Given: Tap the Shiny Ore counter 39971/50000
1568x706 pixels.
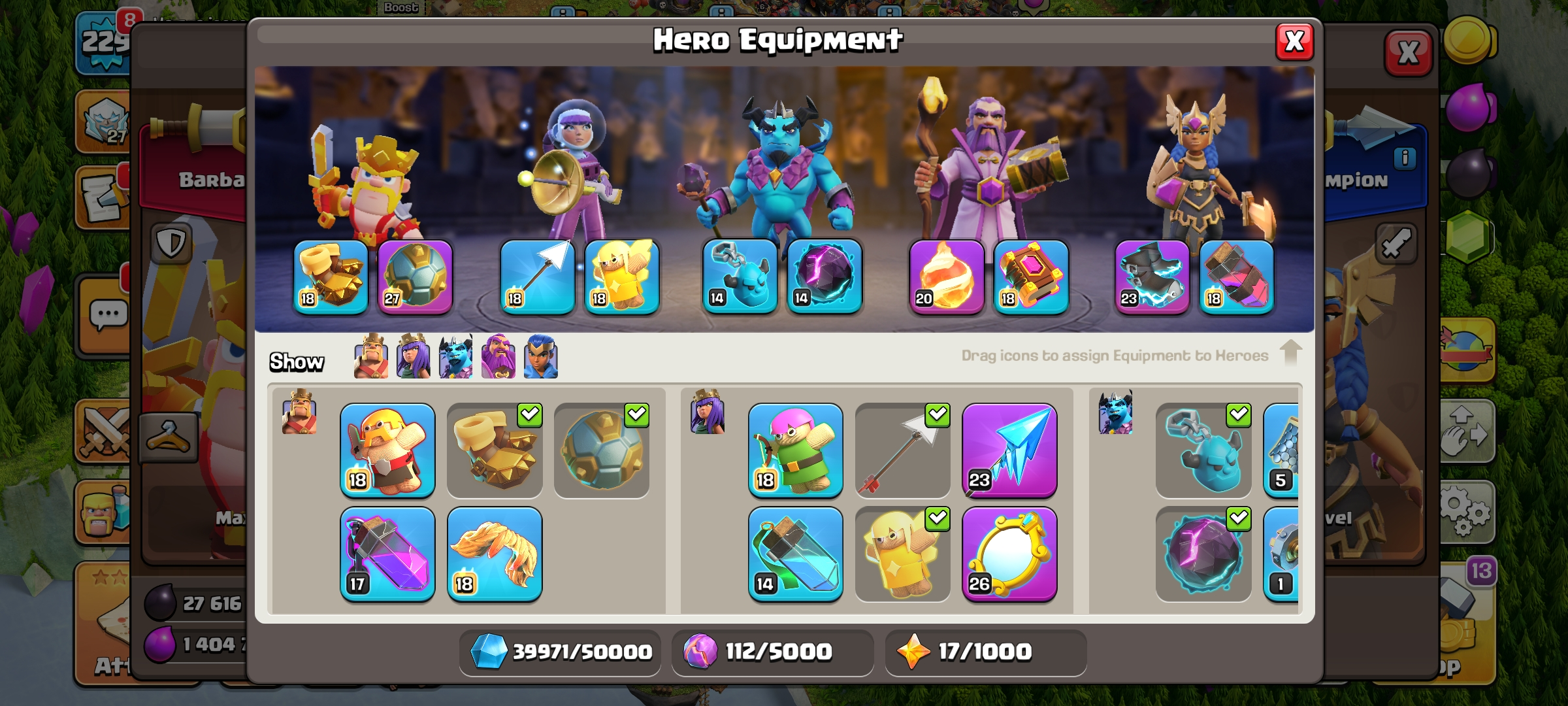Looking at the screenshot, I should (560, 651).
